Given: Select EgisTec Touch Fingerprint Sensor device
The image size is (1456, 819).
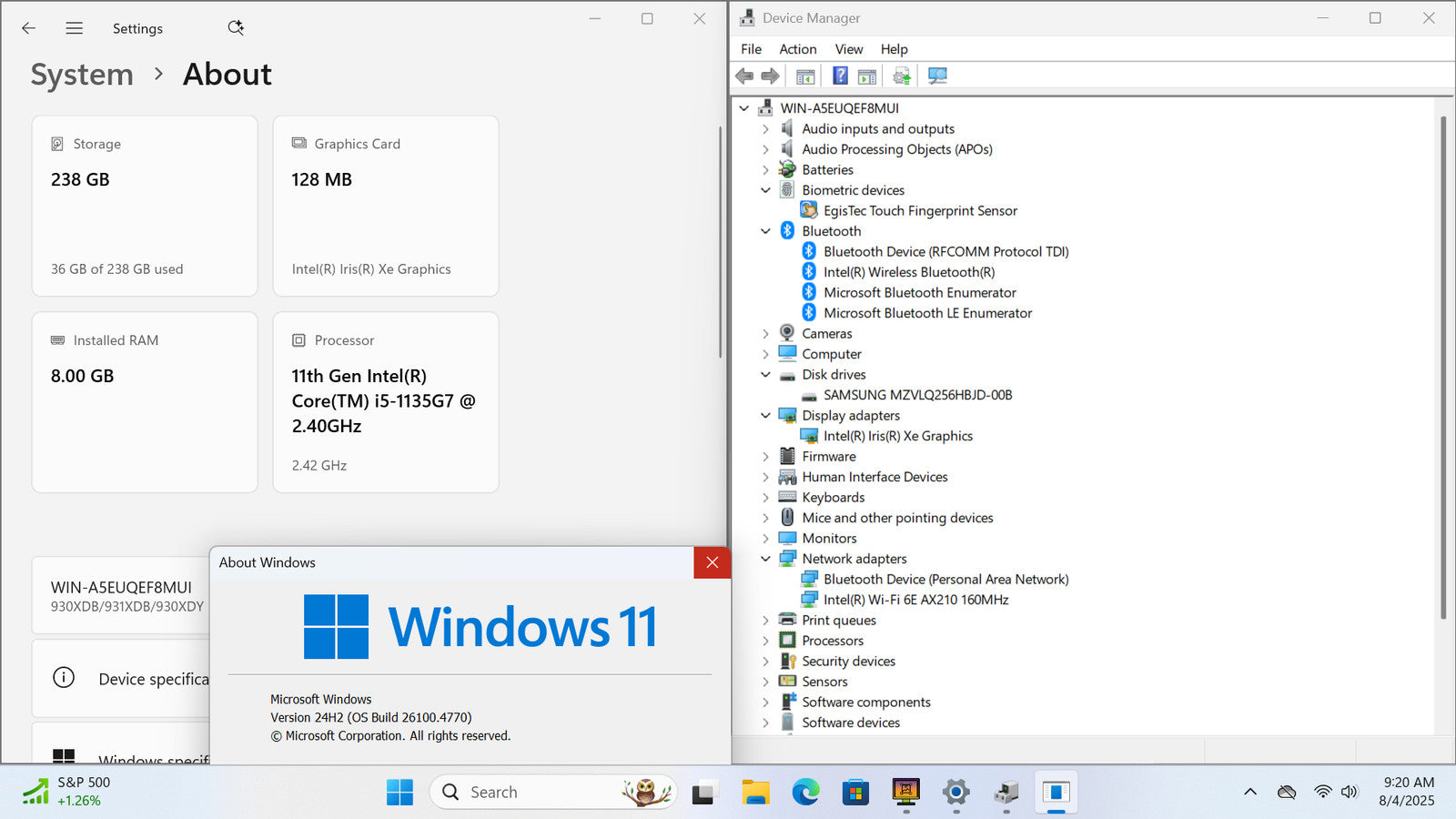Looking at the screenshot, I should pyautogui.click(x=920, y=211).
